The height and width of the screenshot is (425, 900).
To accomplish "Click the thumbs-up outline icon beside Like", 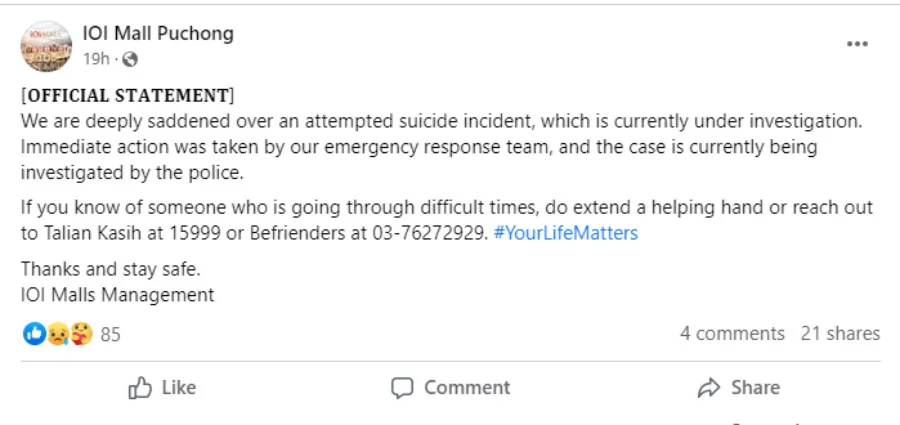I will [x=140, y=388].
